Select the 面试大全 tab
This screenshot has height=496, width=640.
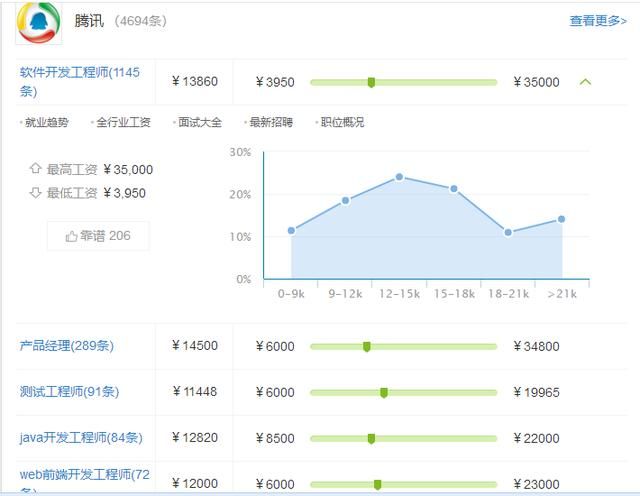(x=200, y=122)
